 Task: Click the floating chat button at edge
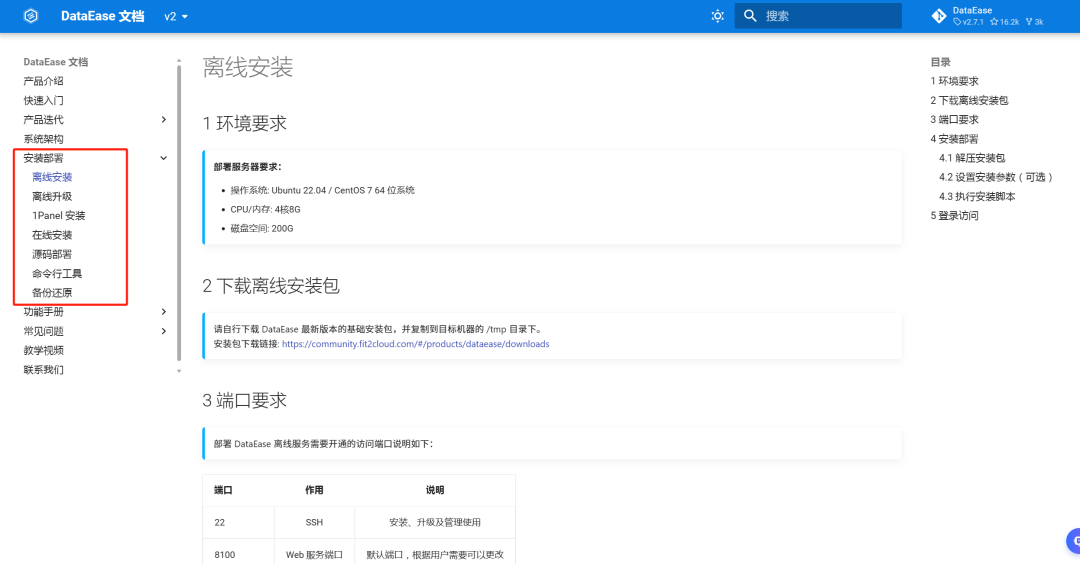coord(1073,541)
